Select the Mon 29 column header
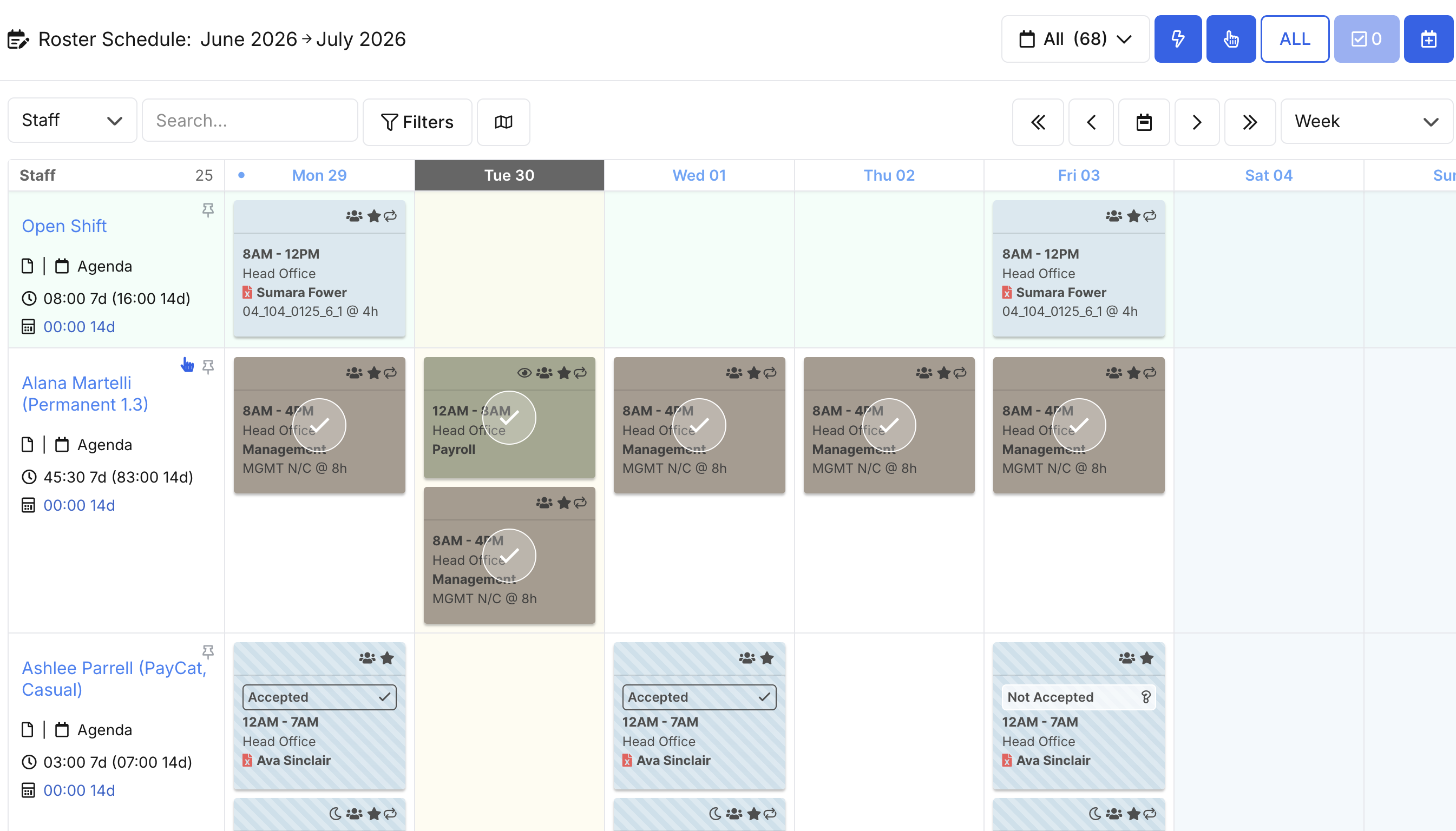 [319, 175]
